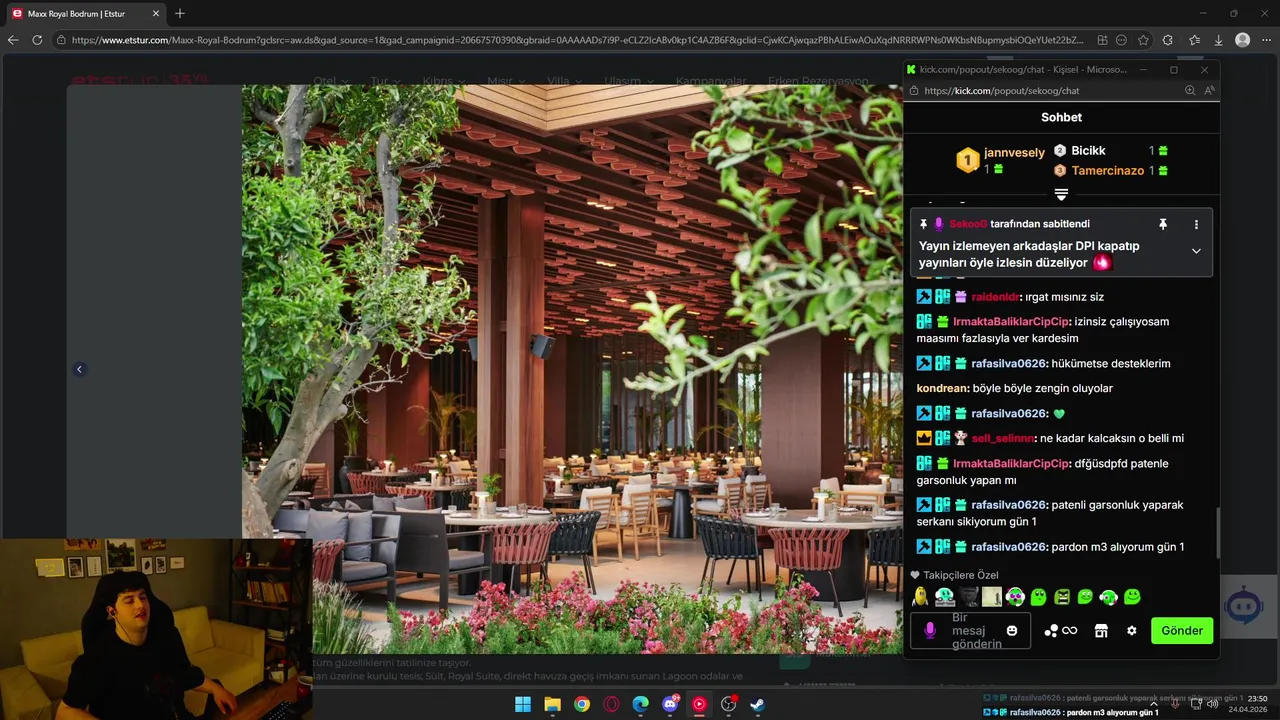Select the angry green hulk emote
This screenshot has width=1280, height=720.
tap(1062, 597)
